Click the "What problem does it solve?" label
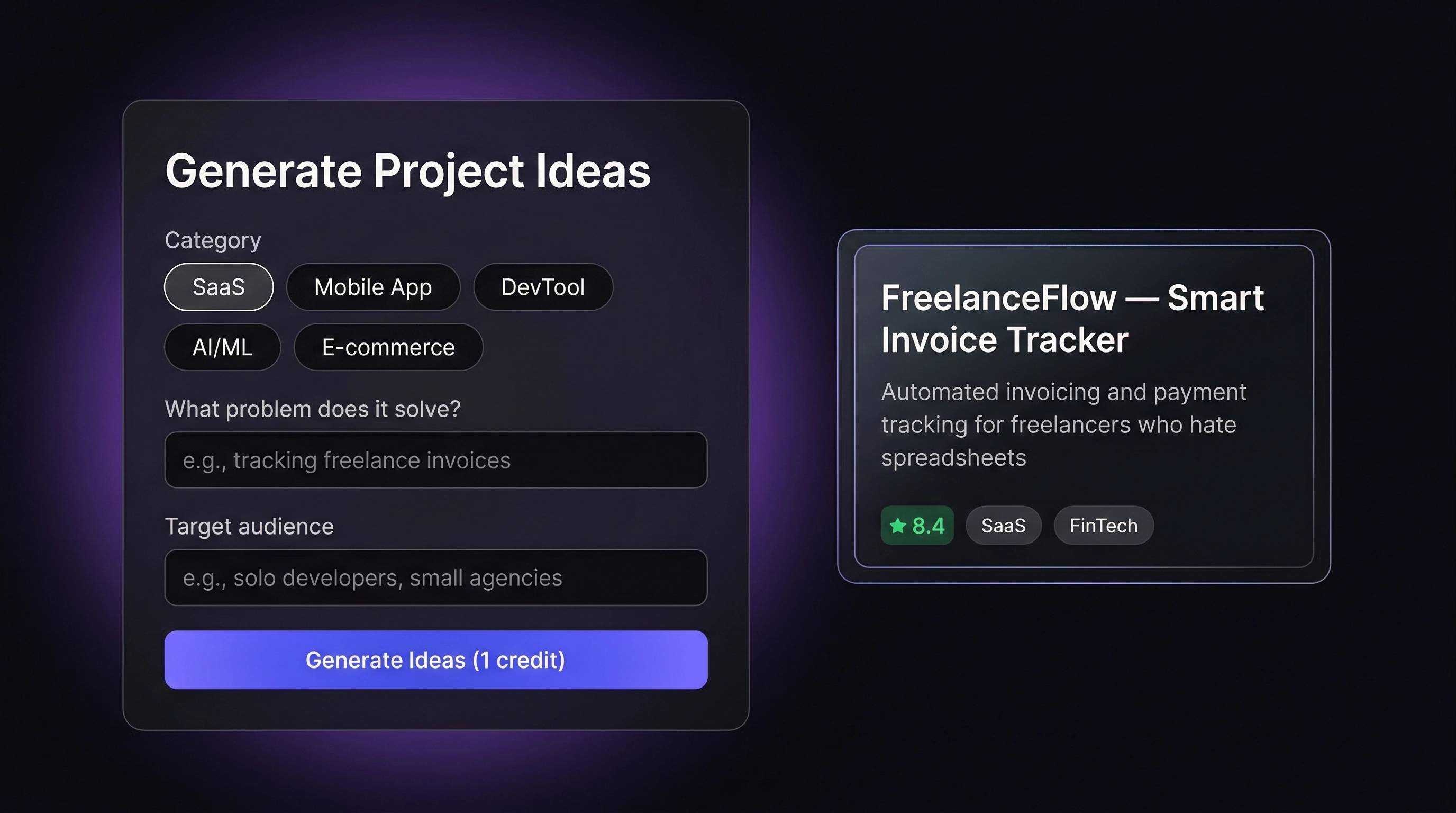 313,409
